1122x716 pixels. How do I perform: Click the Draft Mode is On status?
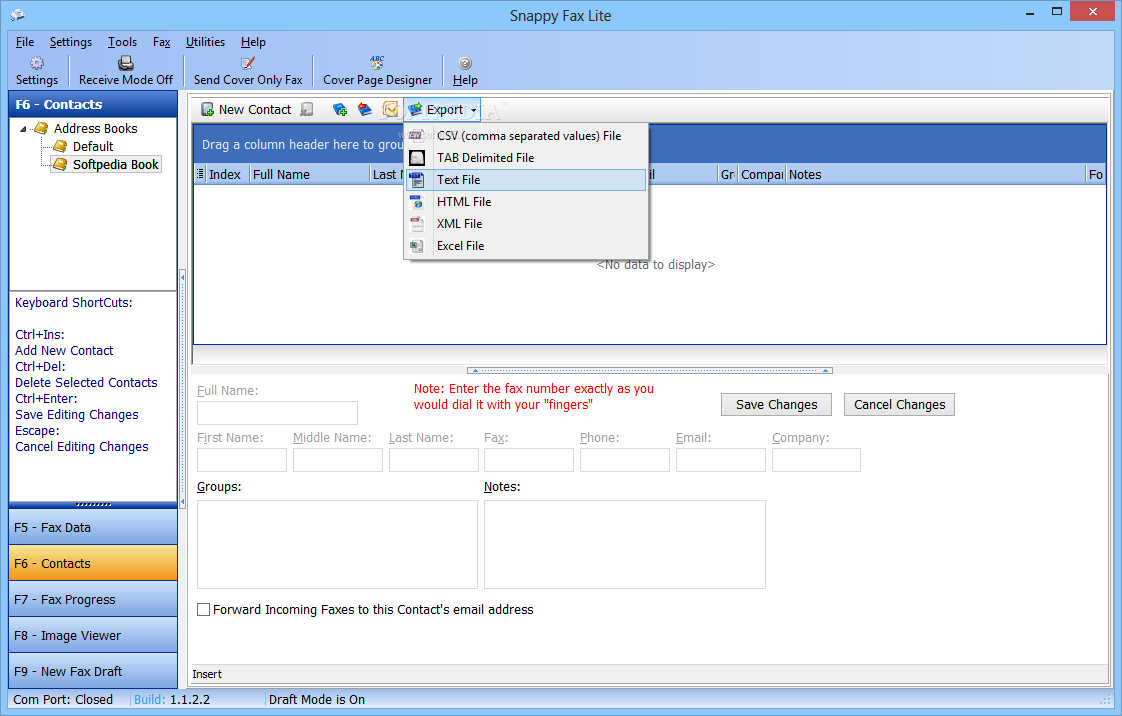pos(317,700)
